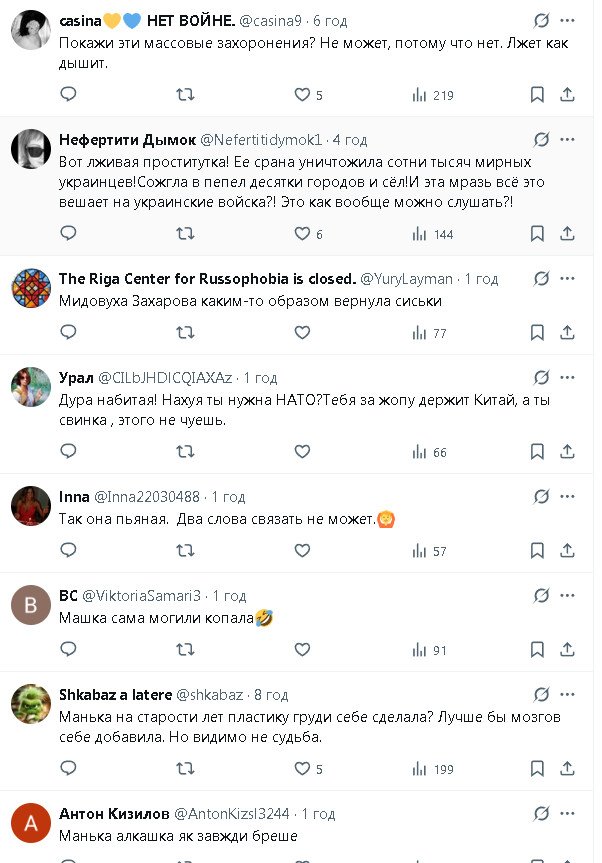Reply to Inna's comment
This screenshot has height=863, width=602.
(x=68, y=551)
